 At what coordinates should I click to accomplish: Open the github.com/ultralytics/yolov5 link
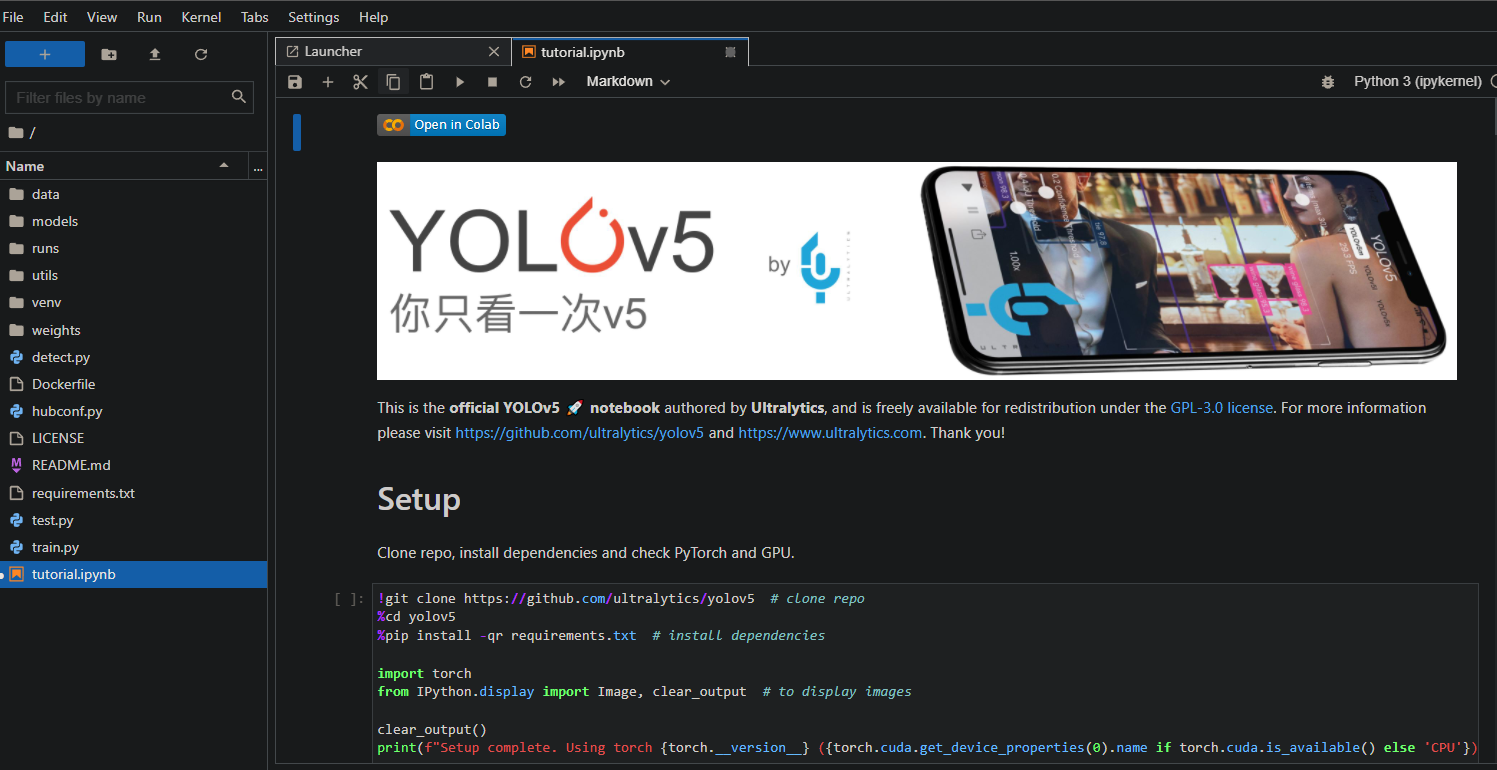click(580, 433)
